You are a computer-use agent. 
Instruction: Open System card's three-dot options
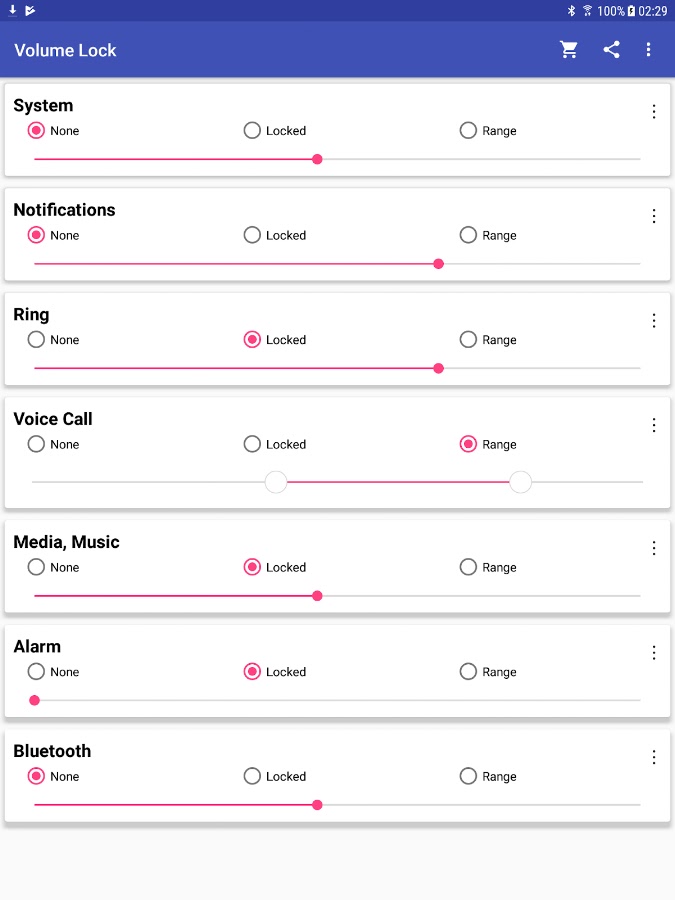[x=654, y=112]
